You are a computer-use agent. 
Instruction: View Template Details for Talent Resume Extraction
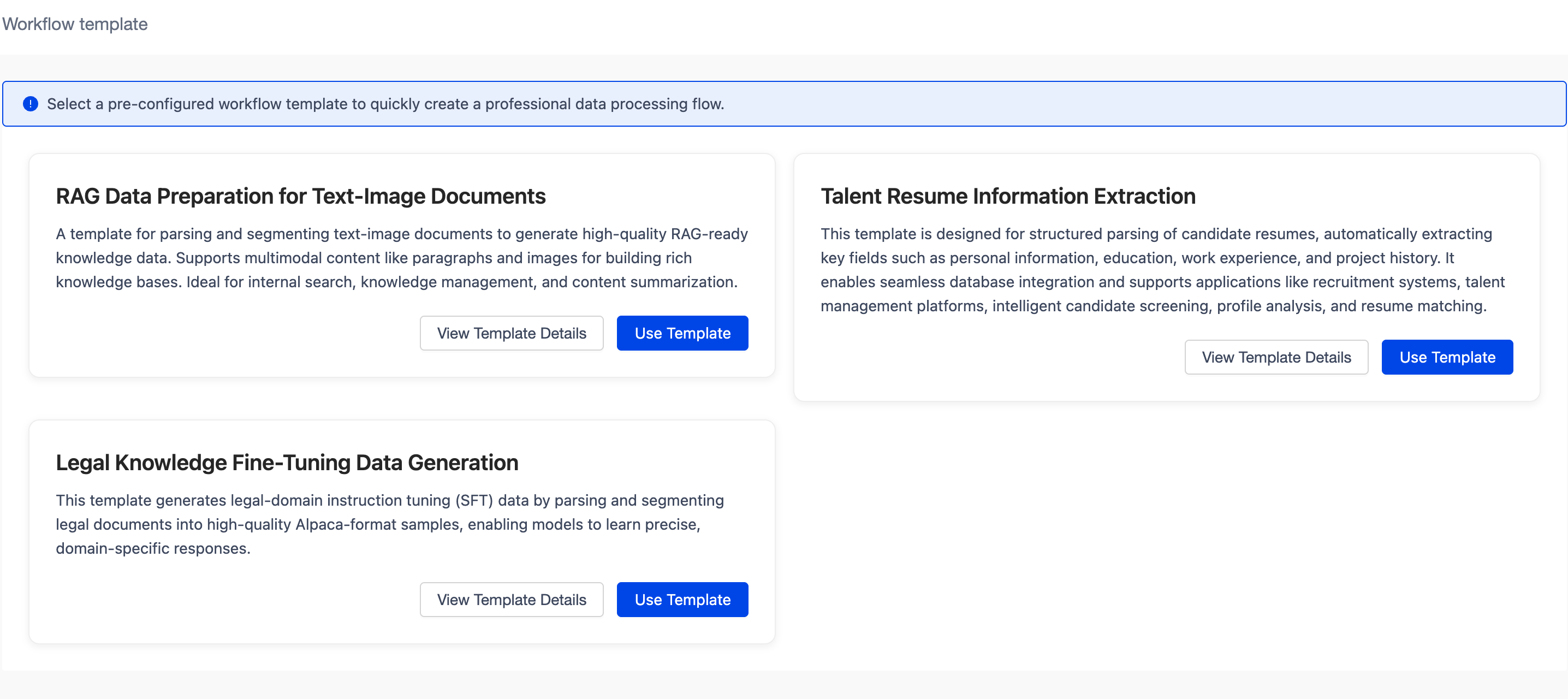pos(1275,357)
